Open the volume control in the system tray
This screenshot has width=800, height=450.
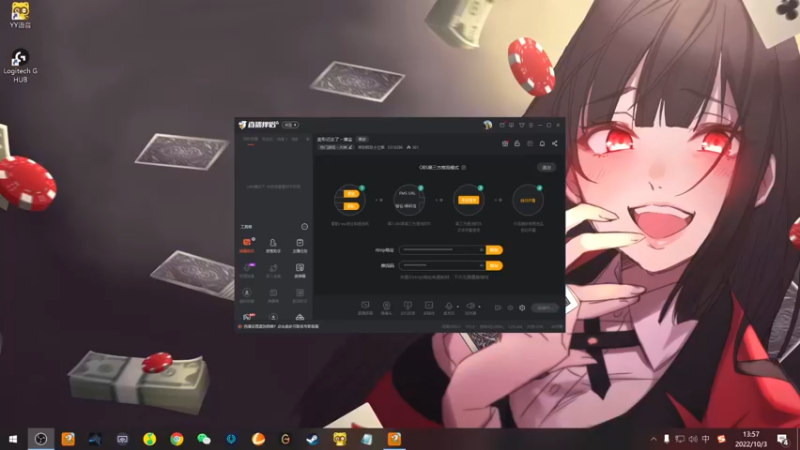click(693, 439)
